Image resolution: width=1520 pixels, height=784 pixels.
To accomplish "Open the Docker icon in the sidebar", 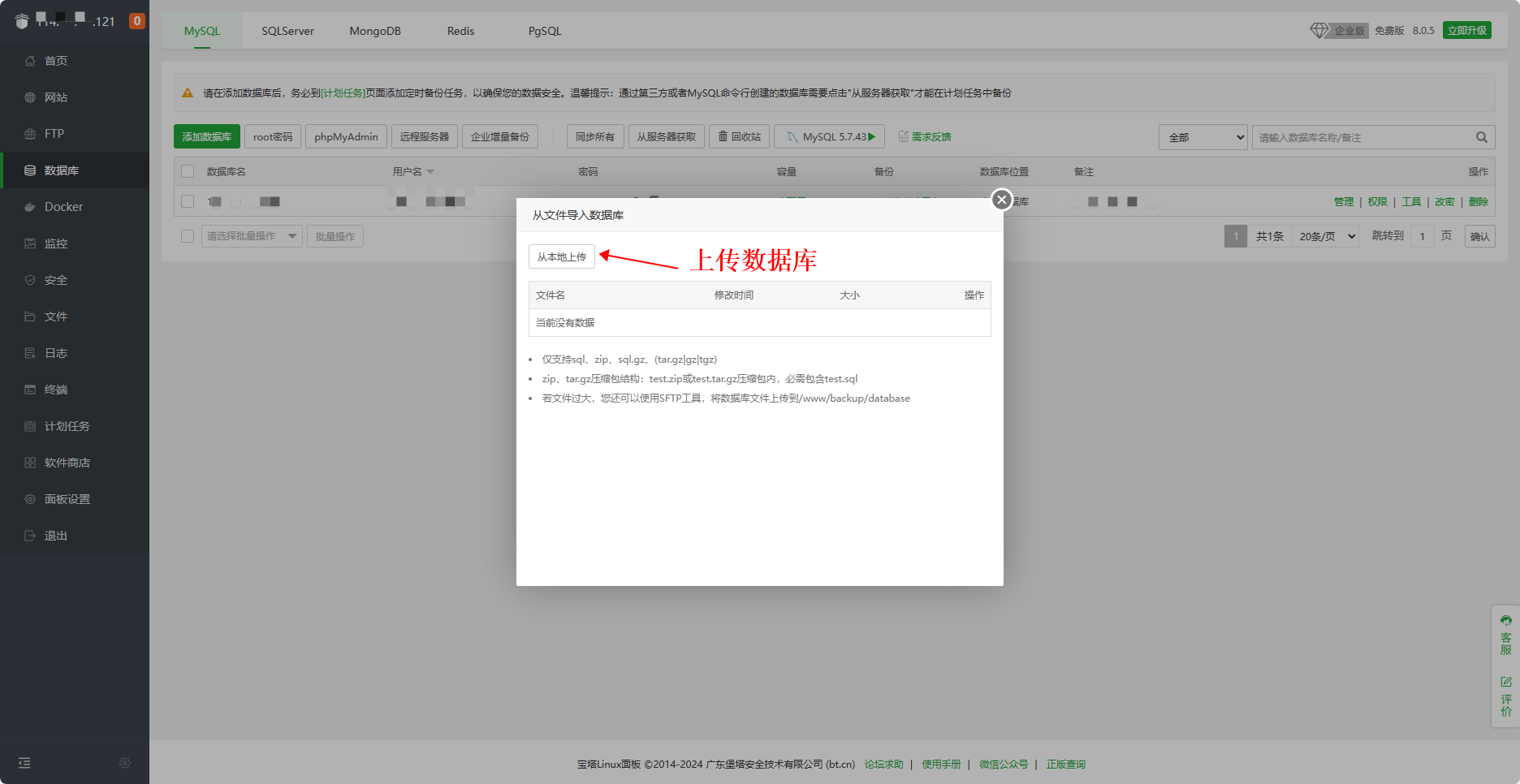I will click(30, 207).
